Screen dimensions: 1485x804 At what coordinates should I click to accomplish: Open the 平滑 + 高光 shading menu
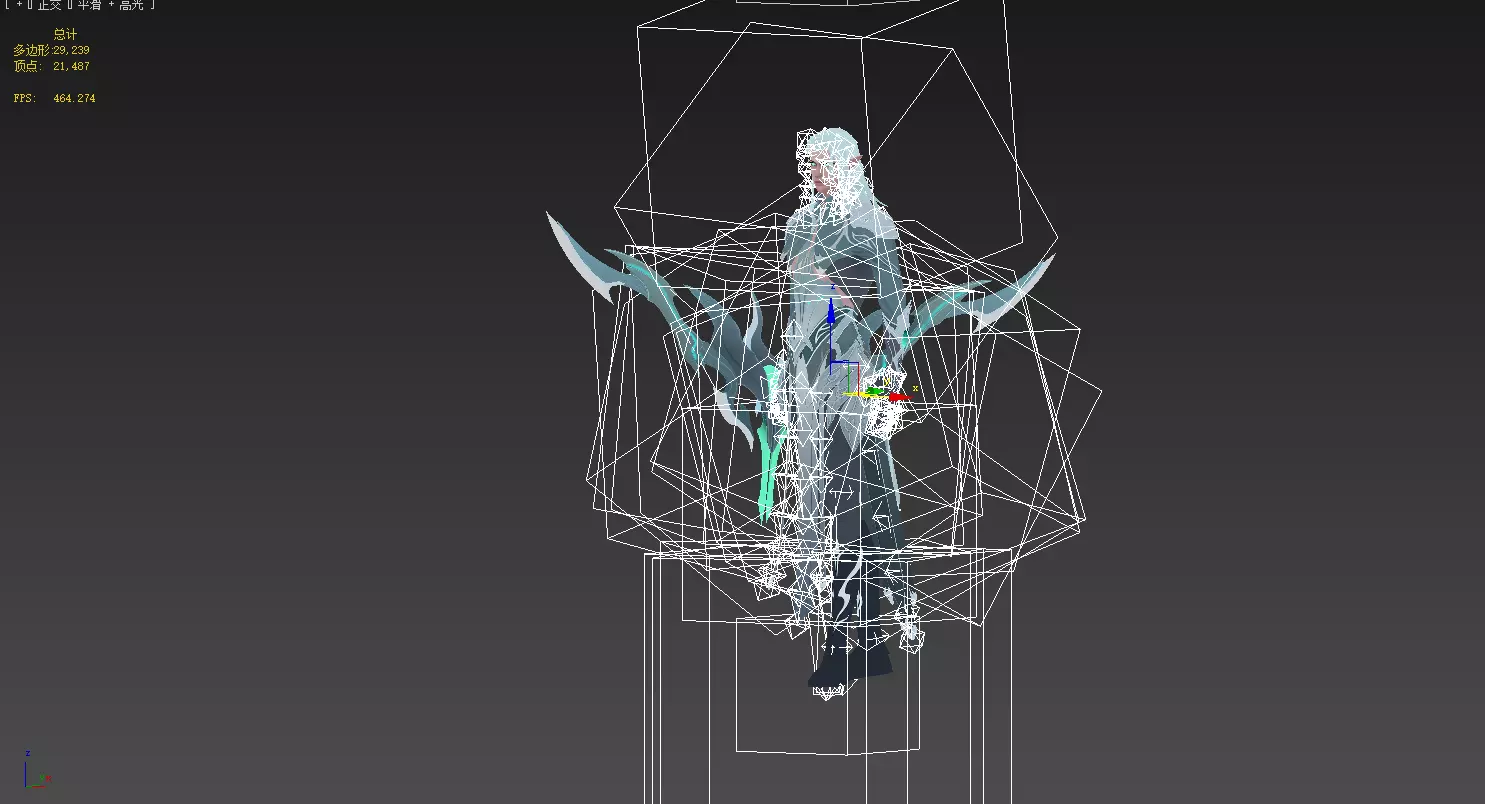click(111, 5)
